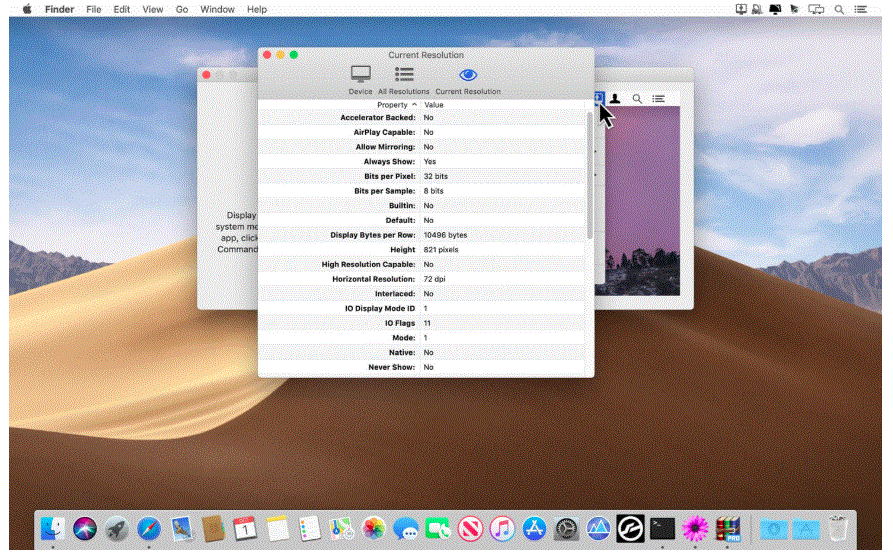Open Terminal from the Dock
The image size is (893, 559).
(662, 528)
